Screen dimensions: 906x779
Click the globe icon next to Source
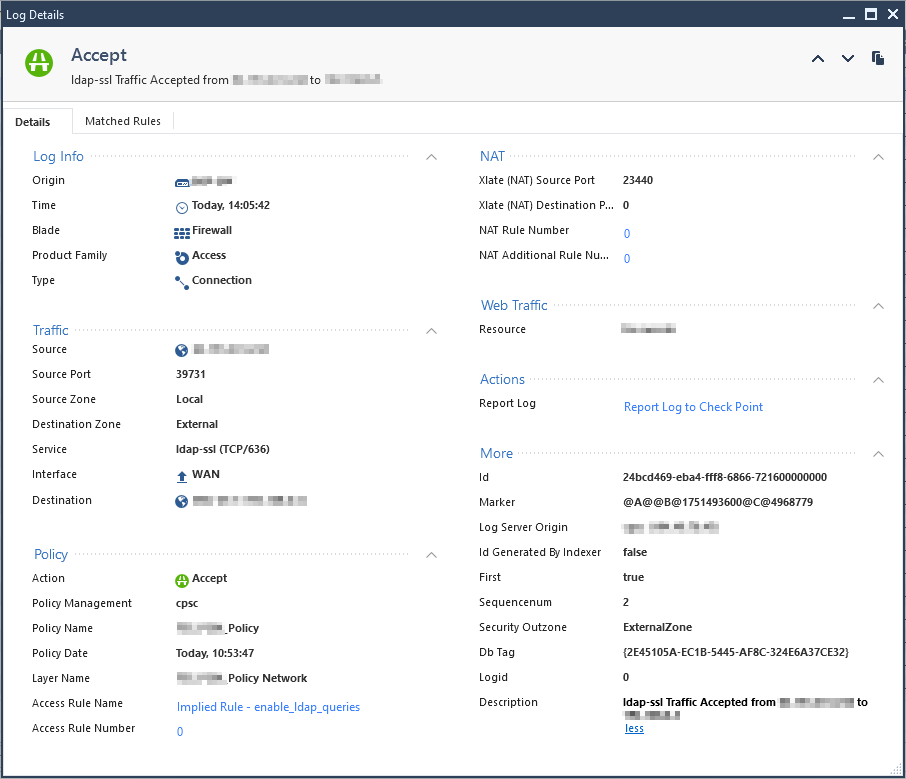(x=182, y=351)
